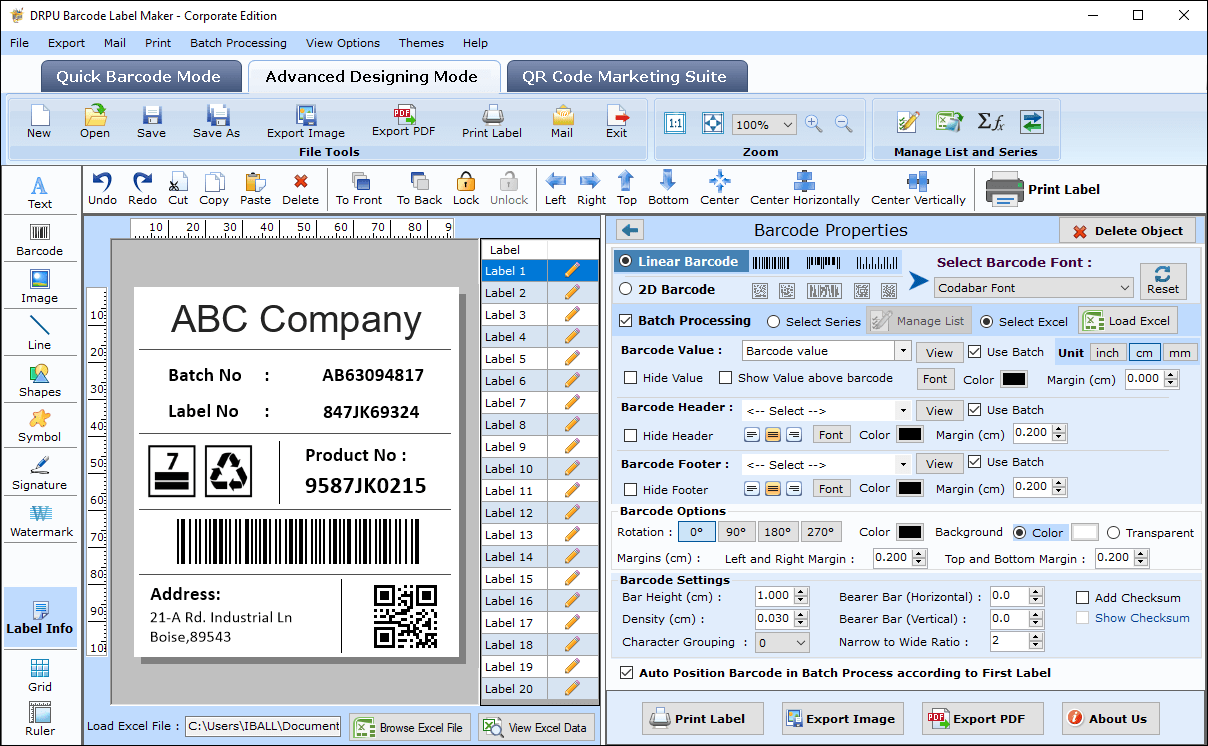Click the Browse Excel File button
Viewport: 1208px width, 746px height.
pyautogui.click(x=410, y=727)
